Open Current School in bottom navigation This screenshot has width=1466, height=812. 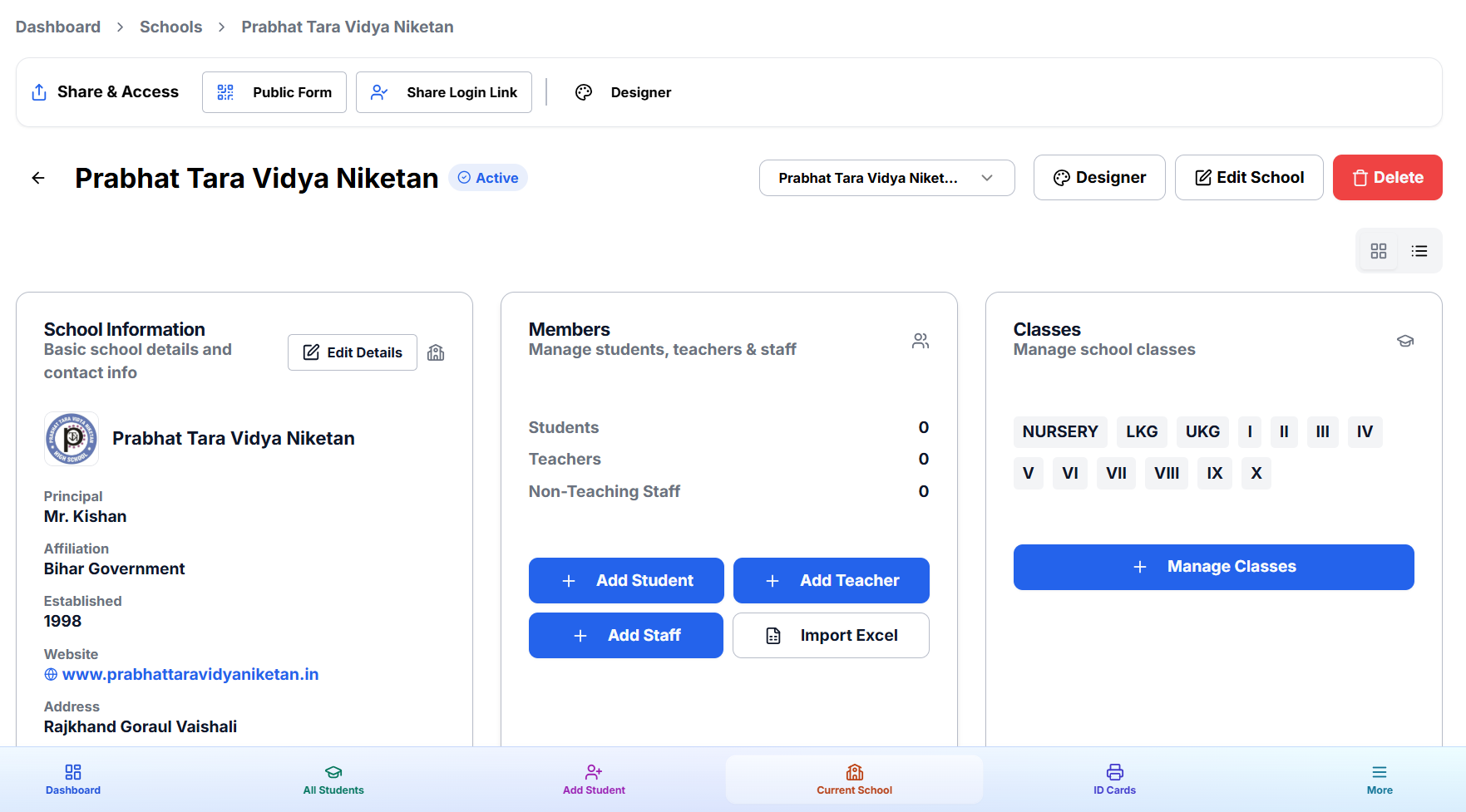(x=854, y=780)
